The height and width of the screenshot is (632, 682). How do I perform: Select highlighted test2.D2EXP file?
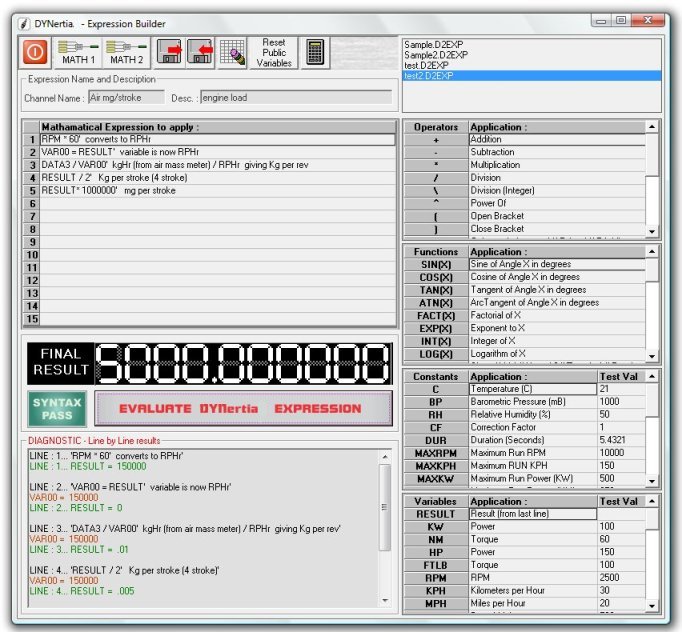pyautogui.click(x=532, y=76)
